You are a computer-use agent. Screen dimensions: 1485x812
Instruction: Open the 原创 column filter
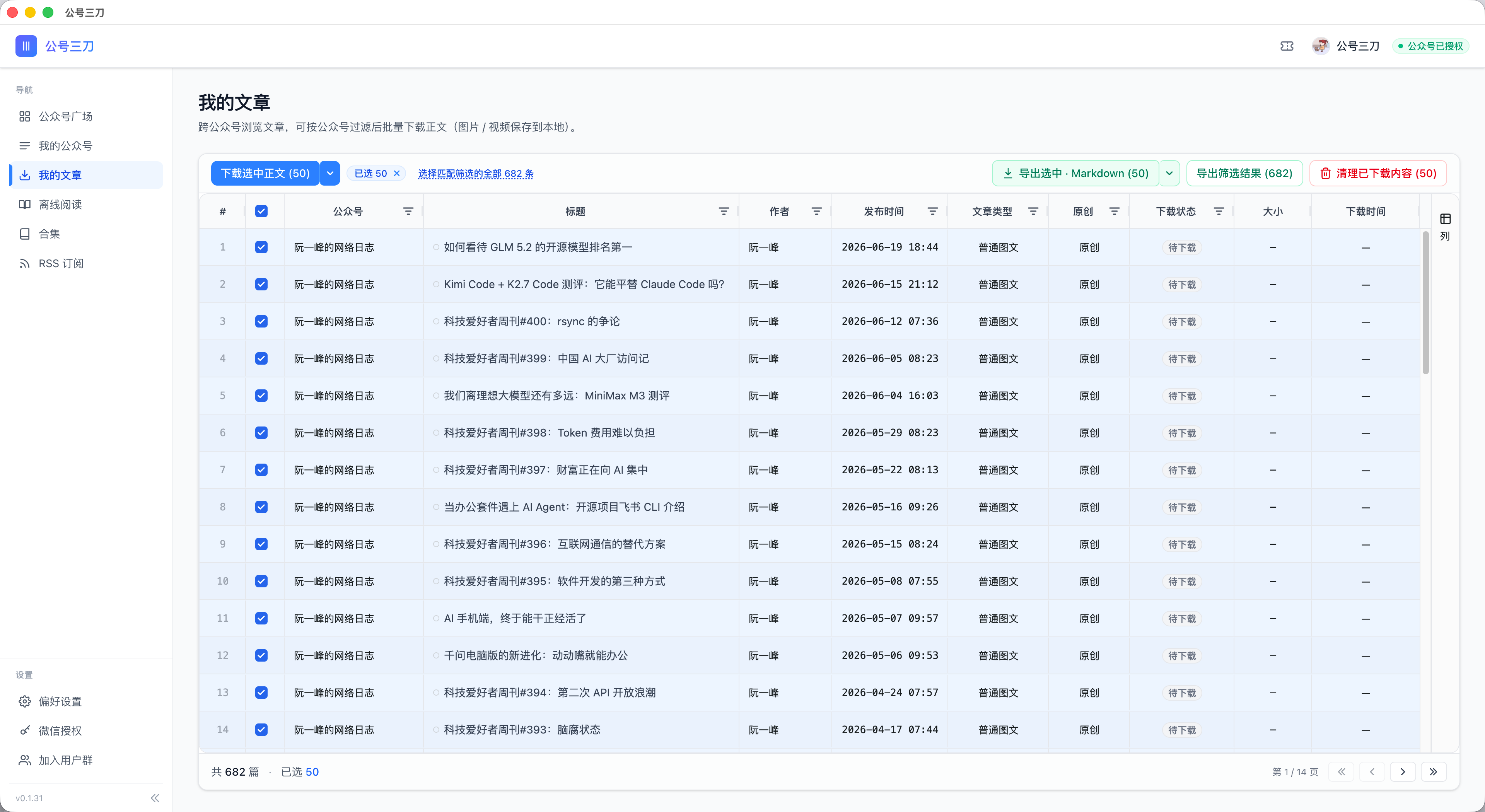coord(1114,212)
